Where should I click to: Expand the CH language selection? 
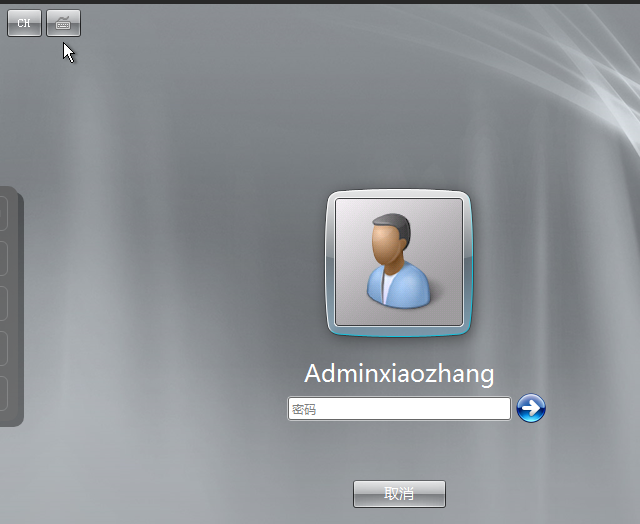pyautogui.click(x=24, y=23)
